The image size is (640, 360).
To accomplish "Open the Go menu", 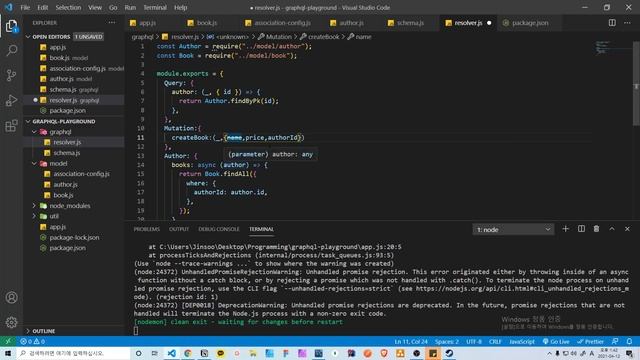I will (113, 7).
